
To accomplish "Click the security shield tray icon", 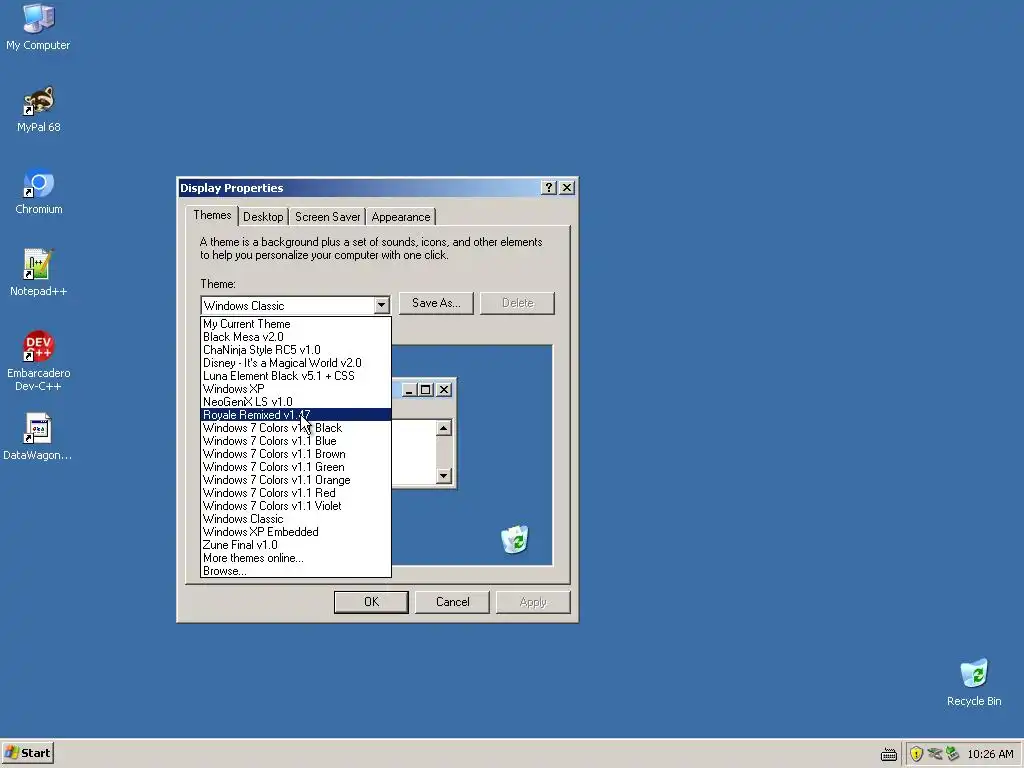I will coord(916,754).
